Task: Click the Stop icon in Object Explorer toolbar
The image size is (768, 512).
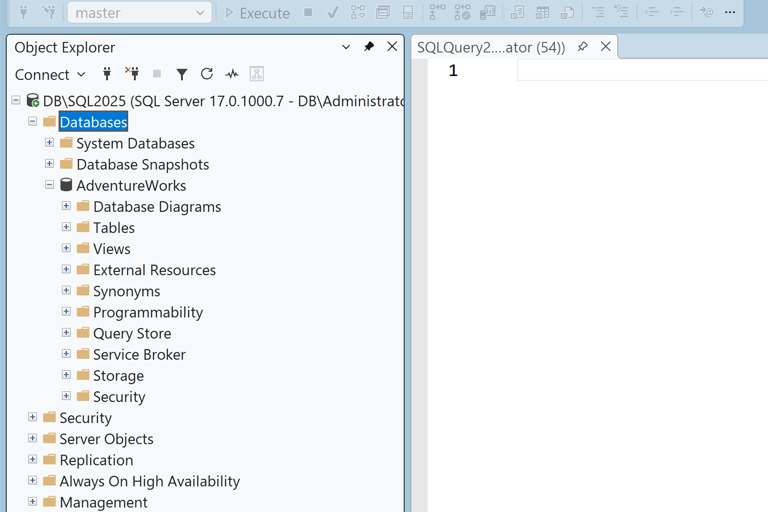Action: (157, 74)
